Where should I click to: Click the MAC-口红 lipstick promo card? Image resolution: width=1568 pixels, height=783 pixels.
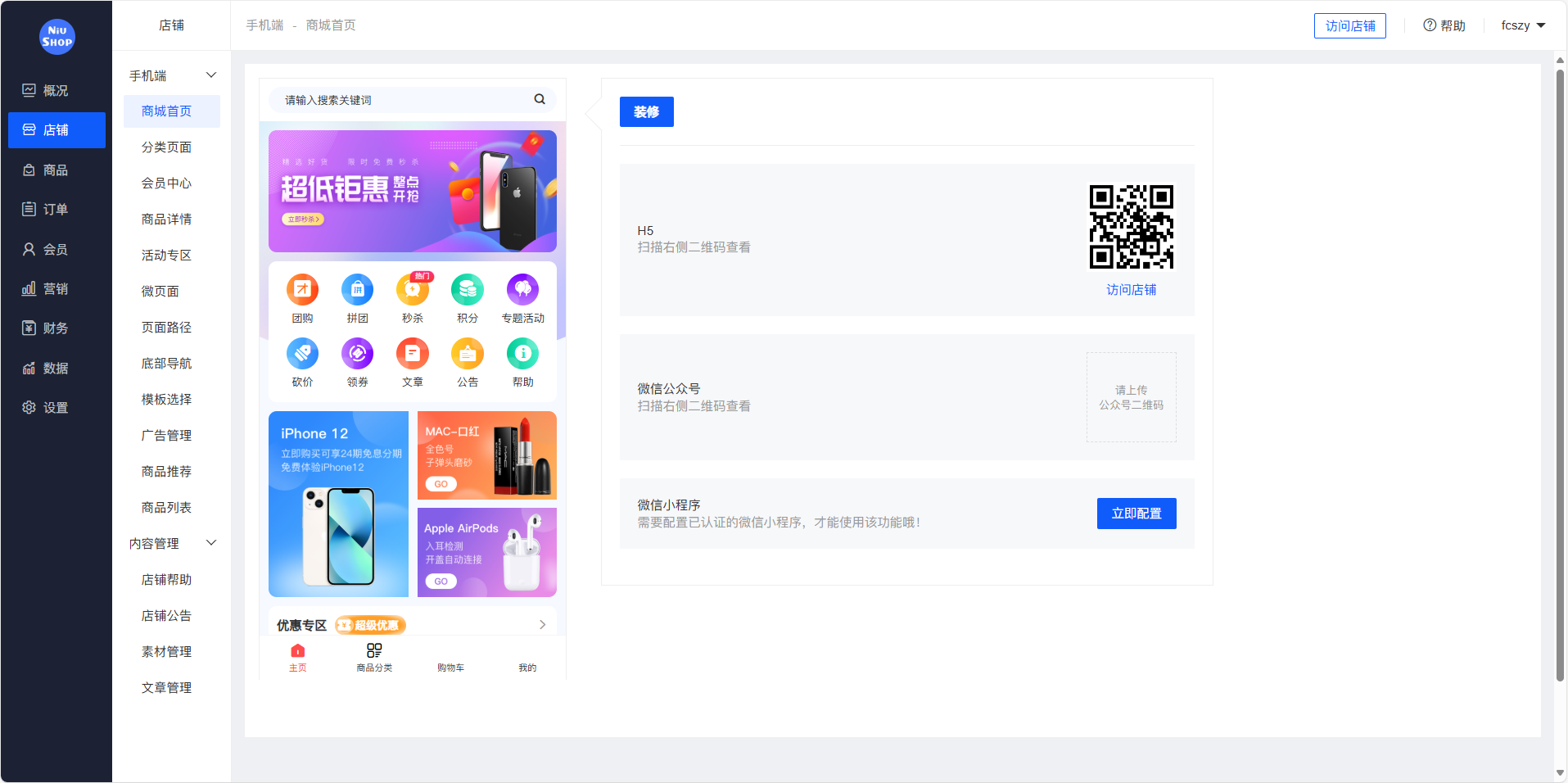point(487,455)
